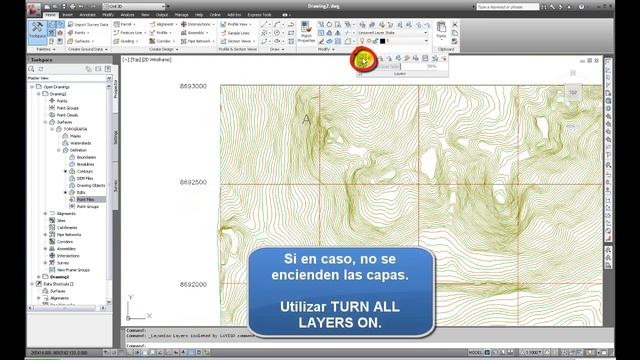The height and width of the screenshot is (360, 640).
Task: Expand the Palettes panel title
Action: coord(45,49)
